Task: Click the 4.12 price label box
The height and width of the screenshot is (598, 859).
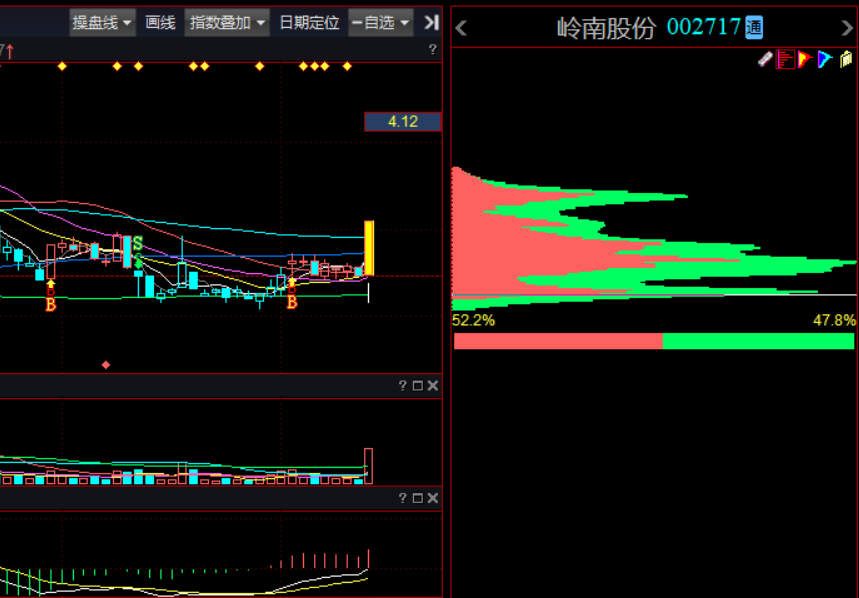Action: [403, 122]
